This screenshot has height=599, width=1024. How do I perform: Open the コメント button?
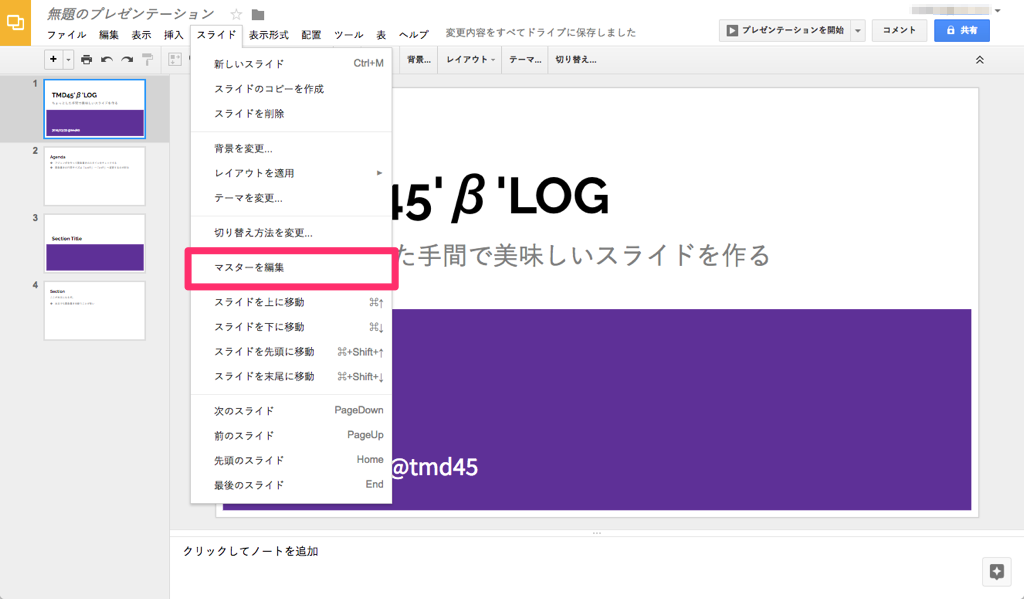899,30
